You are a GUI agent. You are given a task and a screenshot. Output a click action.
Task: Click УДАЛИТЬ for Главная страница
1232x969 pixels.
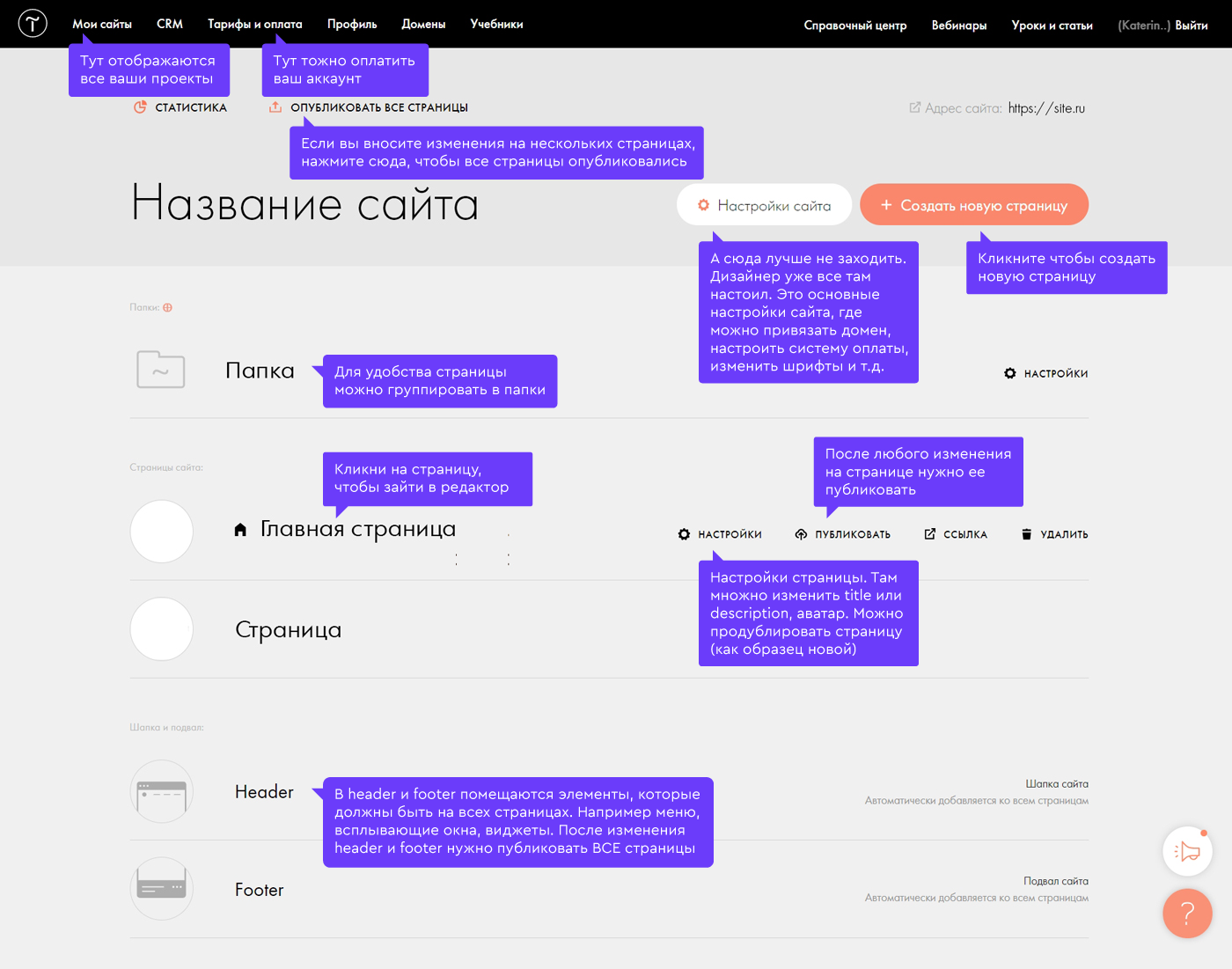[x=1065, y=534]
